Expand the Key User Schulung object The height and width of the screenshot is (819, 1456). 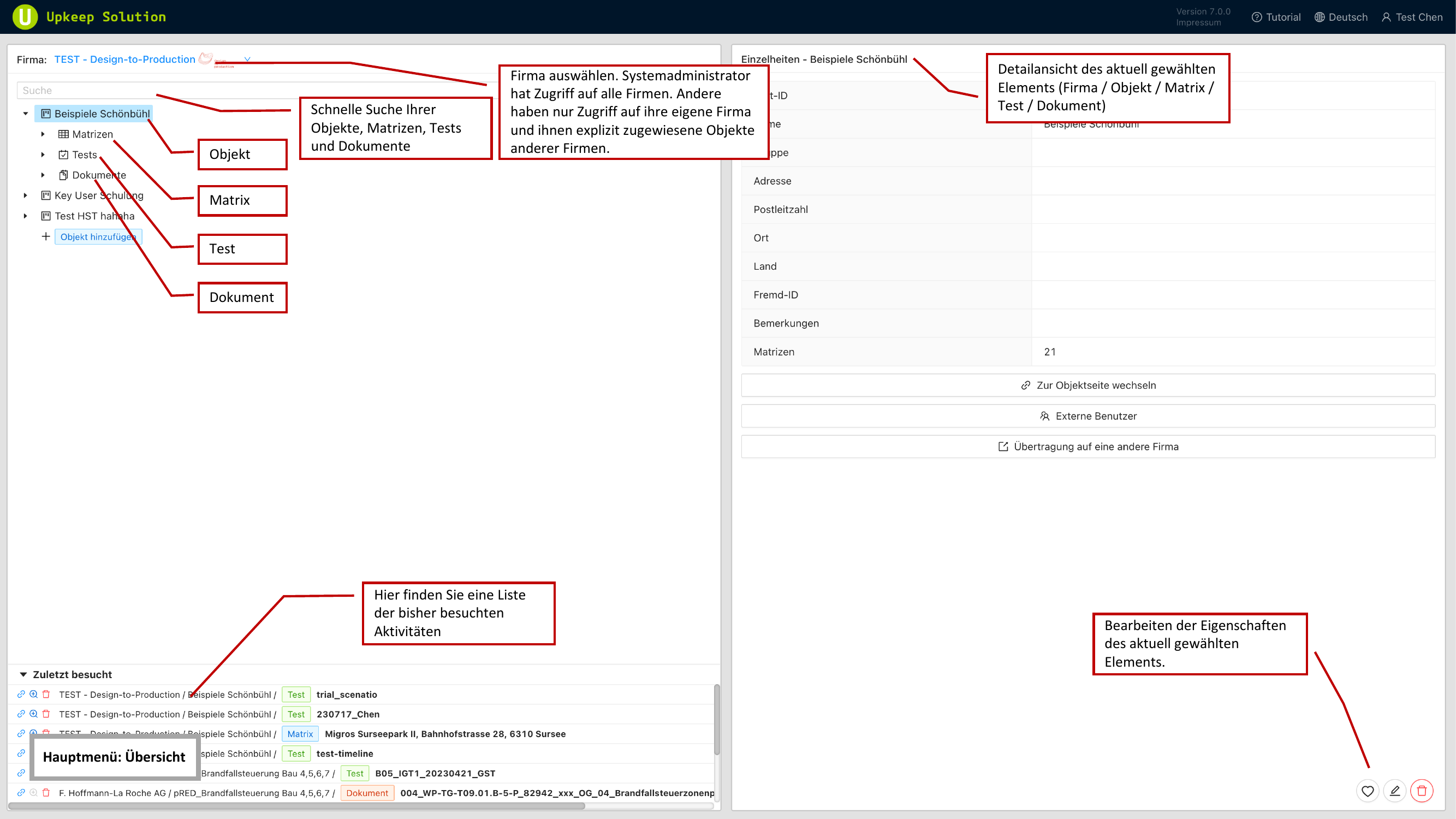click(26, 195)
